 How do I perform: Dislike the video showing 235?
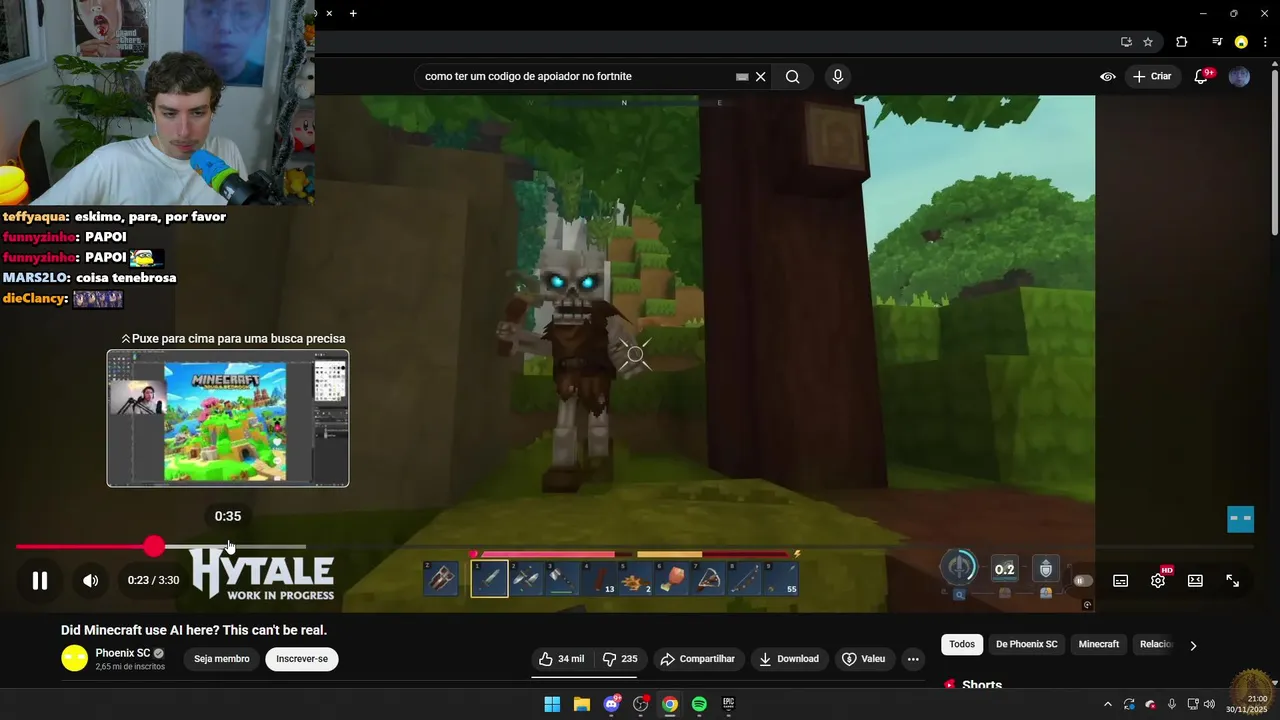click(x=620, y=659)
